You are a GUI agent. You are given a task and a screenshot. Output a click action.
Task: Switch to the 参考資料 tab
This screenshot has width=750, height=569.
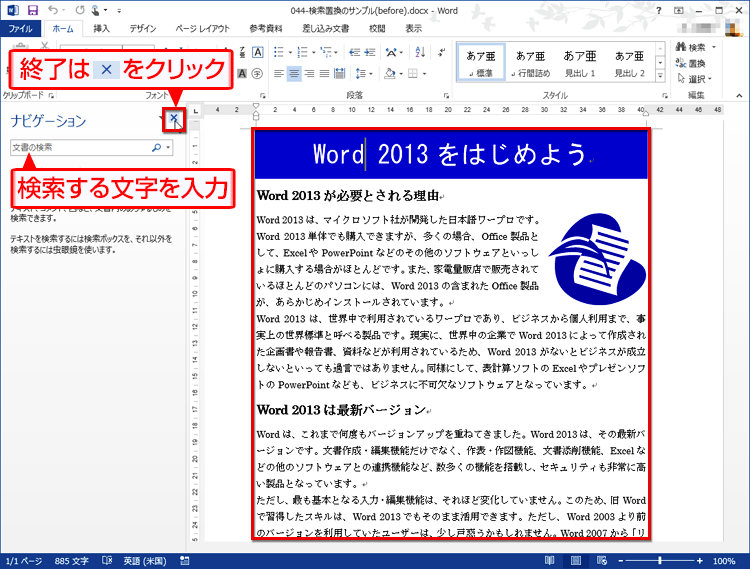click(265, 29)
